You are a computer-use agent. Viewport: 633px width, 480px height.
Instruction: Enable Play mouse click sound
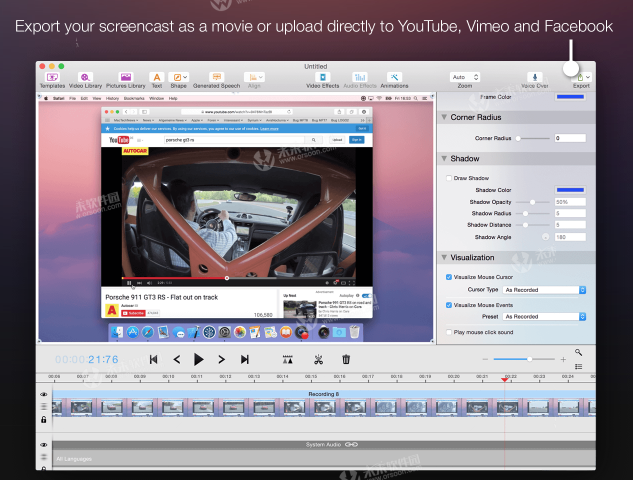click(448, 332)
